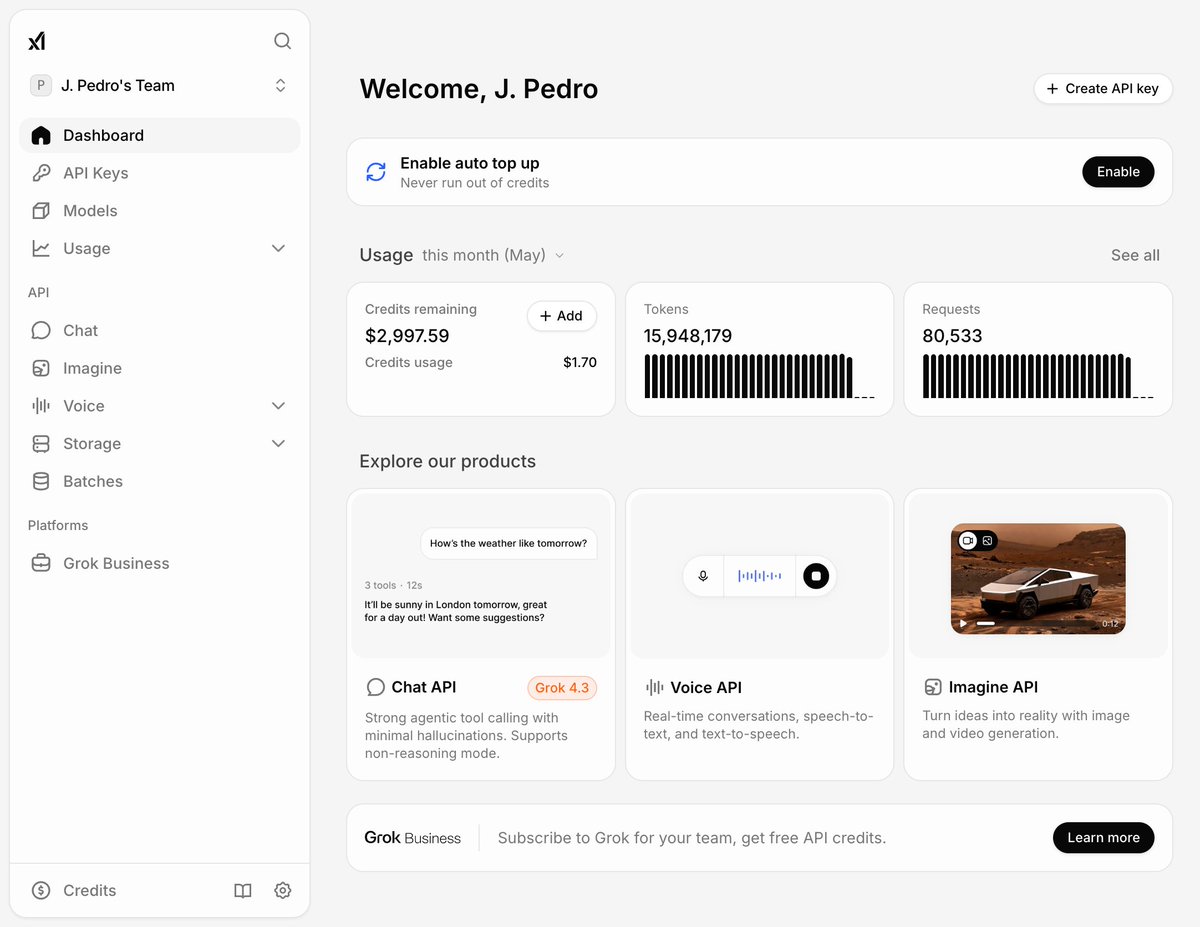Click the Dashboard home icon
Image resolution: width=1200 pixels, height=927 pixels.
pos(41,135)
